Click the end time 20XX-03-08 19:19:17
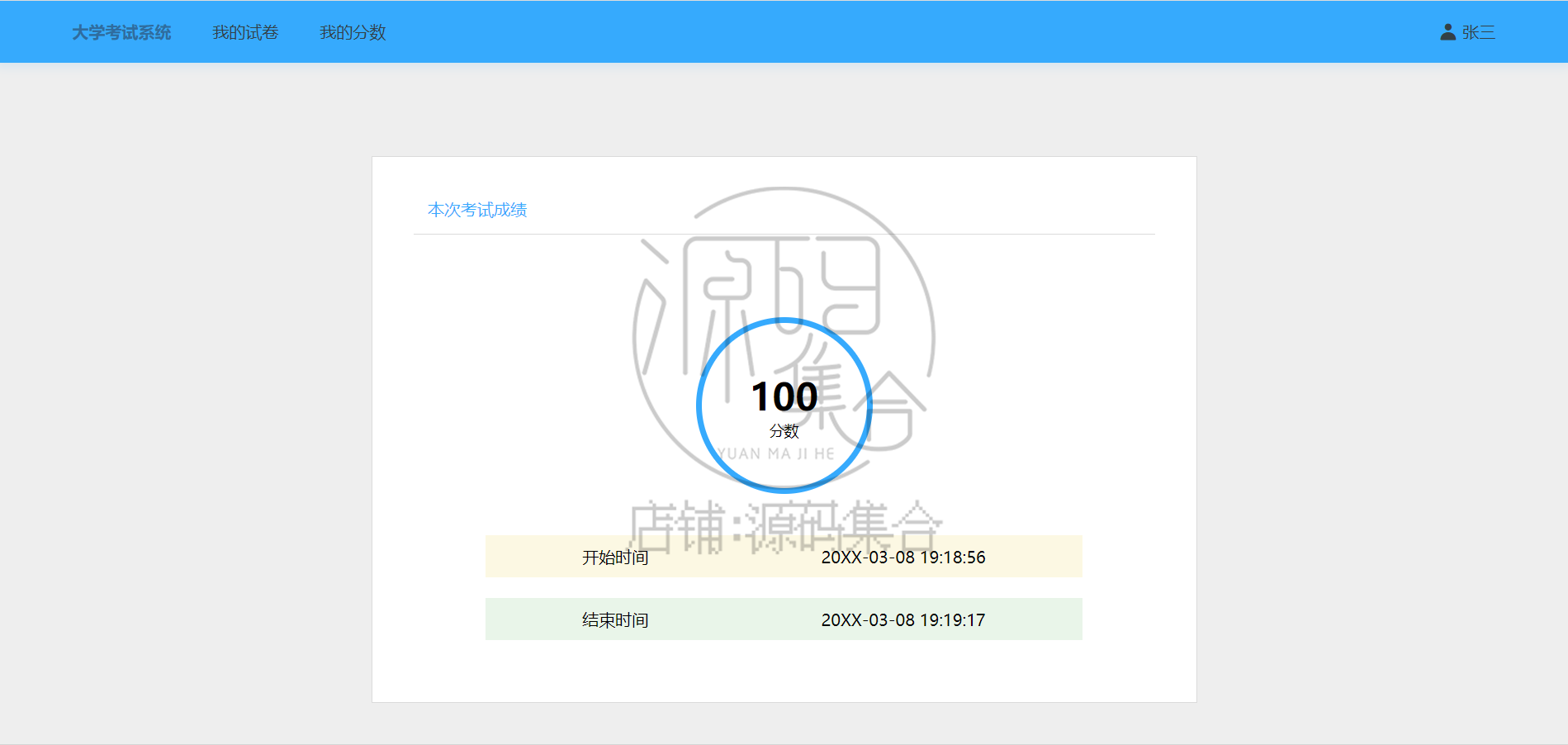Image resolution: width=1568 pixels, height=745 pixels. (x=903, y=620)
